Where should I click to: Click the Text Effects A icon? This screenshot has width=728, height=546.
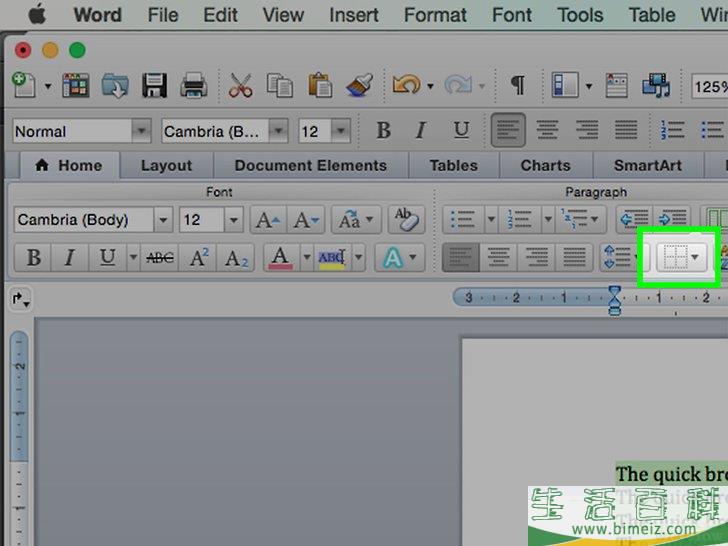point(393,257)
